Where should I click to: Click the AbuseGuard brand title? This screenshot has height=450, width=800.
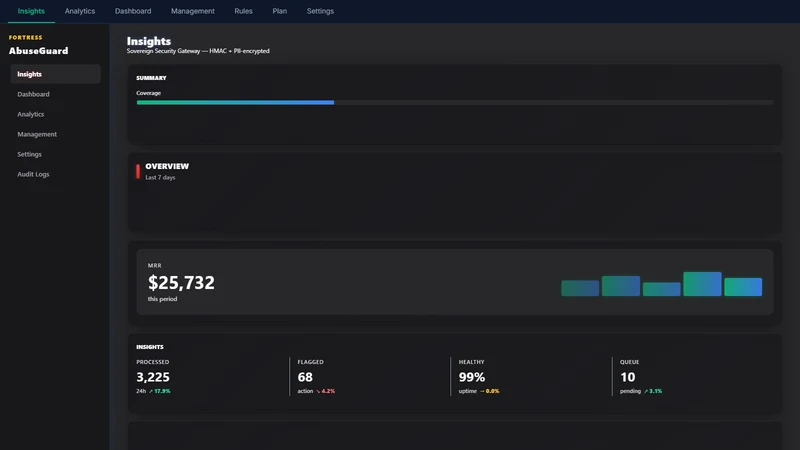tap(38, 51)
